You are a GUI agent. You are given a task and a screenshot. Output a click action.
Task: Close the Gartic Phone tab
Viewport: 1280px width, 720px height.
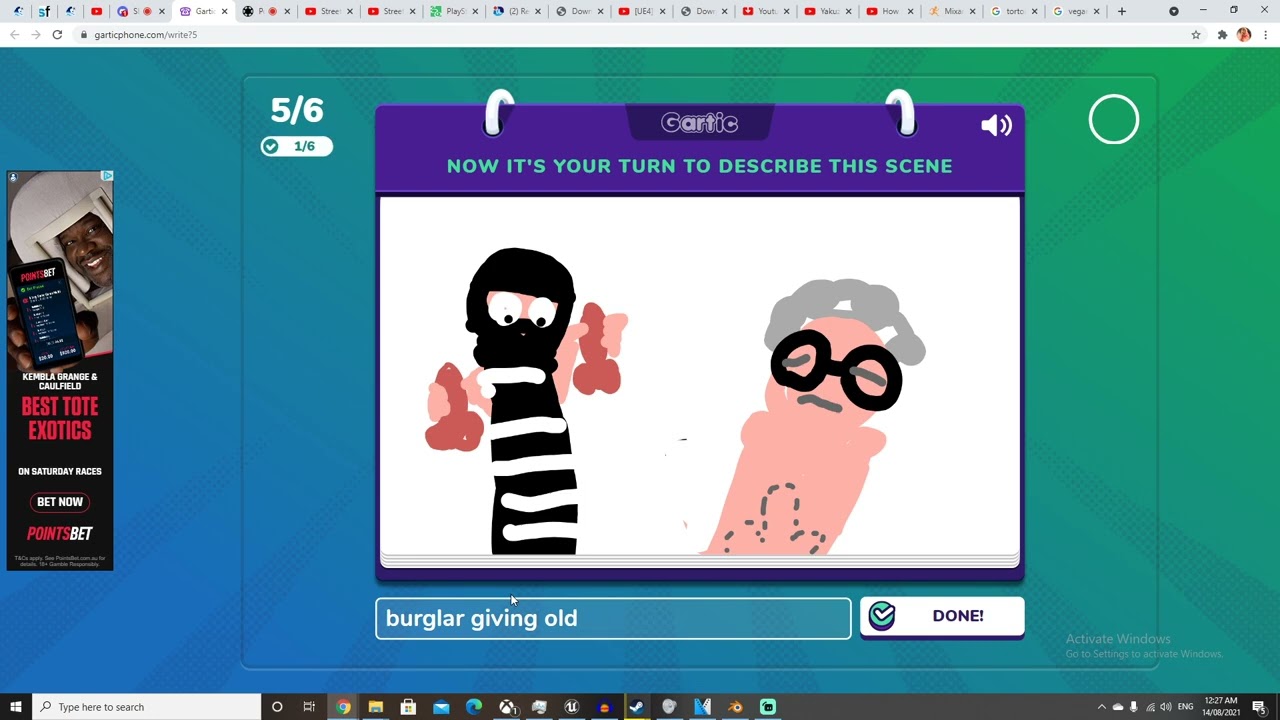[x=224, y=11]
